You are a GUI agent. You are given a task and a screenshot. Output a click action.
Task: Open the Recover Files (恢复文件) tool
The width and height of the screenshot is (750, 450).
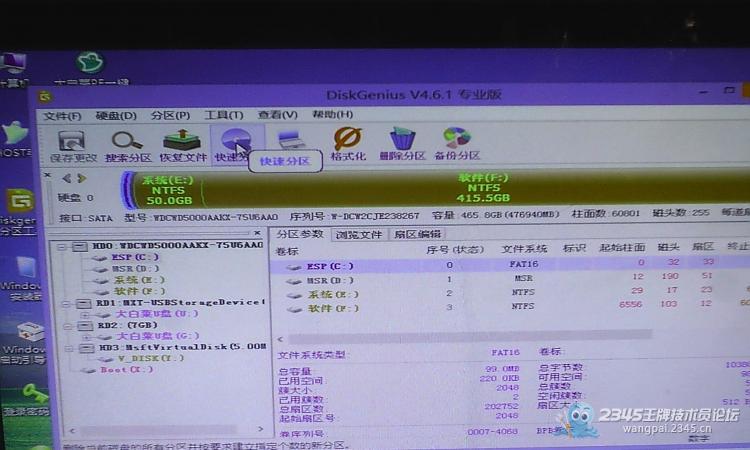[x=182, y=145]
